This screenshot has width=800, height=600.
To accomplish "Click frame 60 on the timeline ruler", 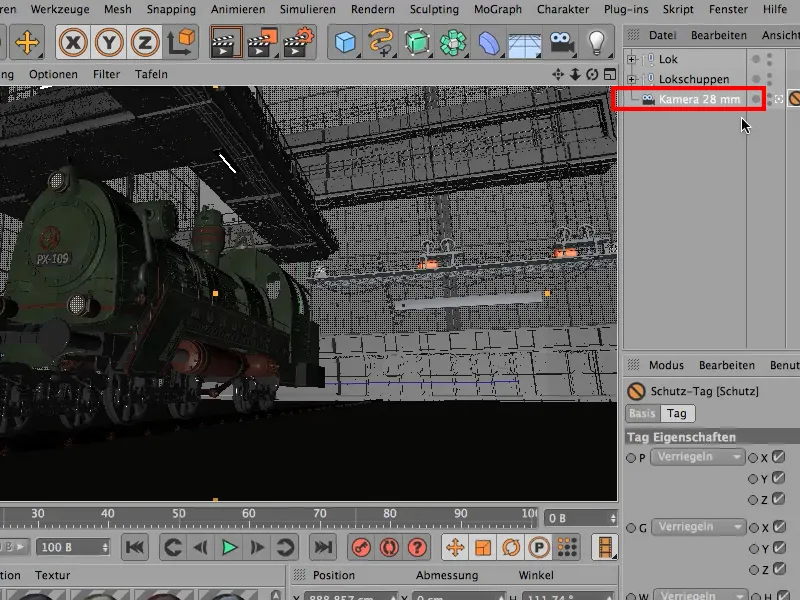I will (248, 514).
